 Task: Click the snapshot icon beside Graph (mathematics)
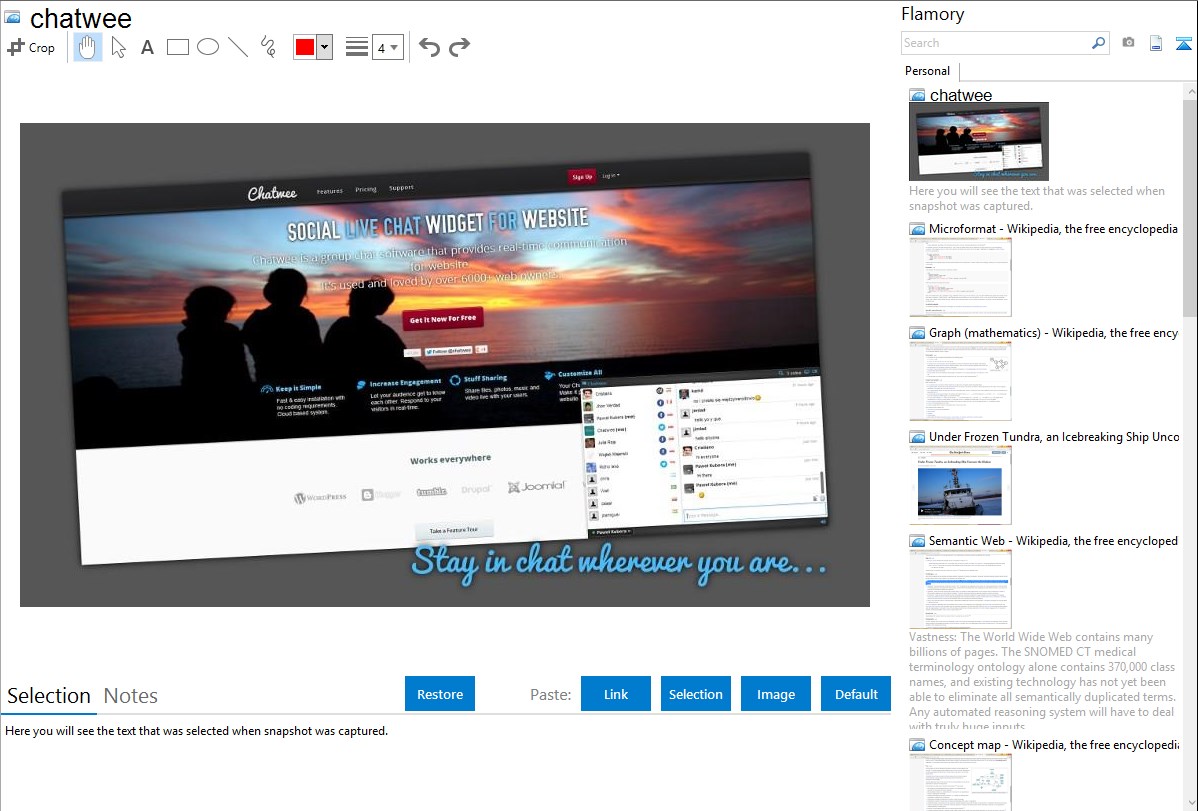pos(917,333)
